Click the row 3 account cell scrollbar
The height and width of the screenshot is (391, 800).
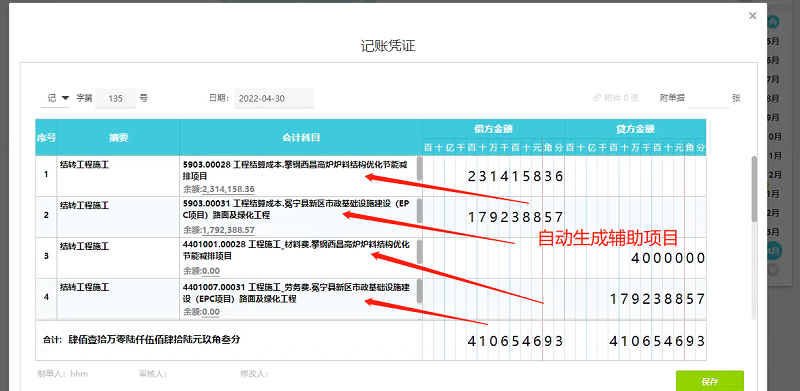[419, 251]
